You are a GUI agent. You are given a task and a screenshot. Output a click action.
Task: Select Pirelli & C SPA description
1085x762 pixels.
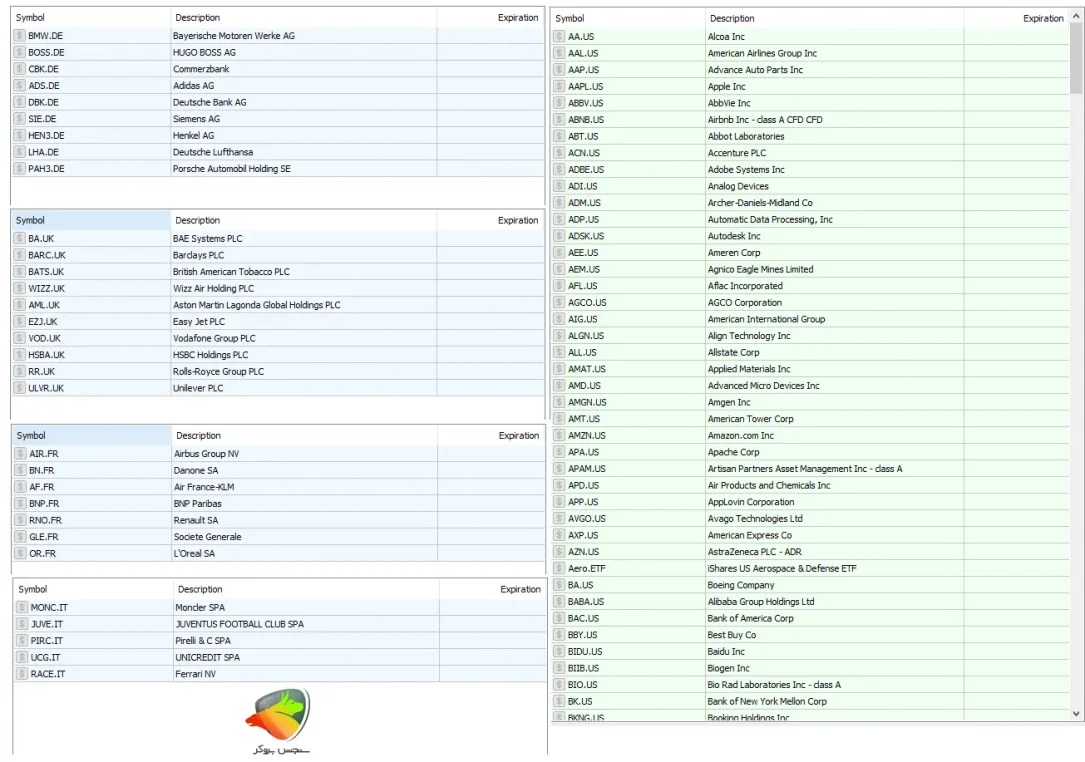203,640
